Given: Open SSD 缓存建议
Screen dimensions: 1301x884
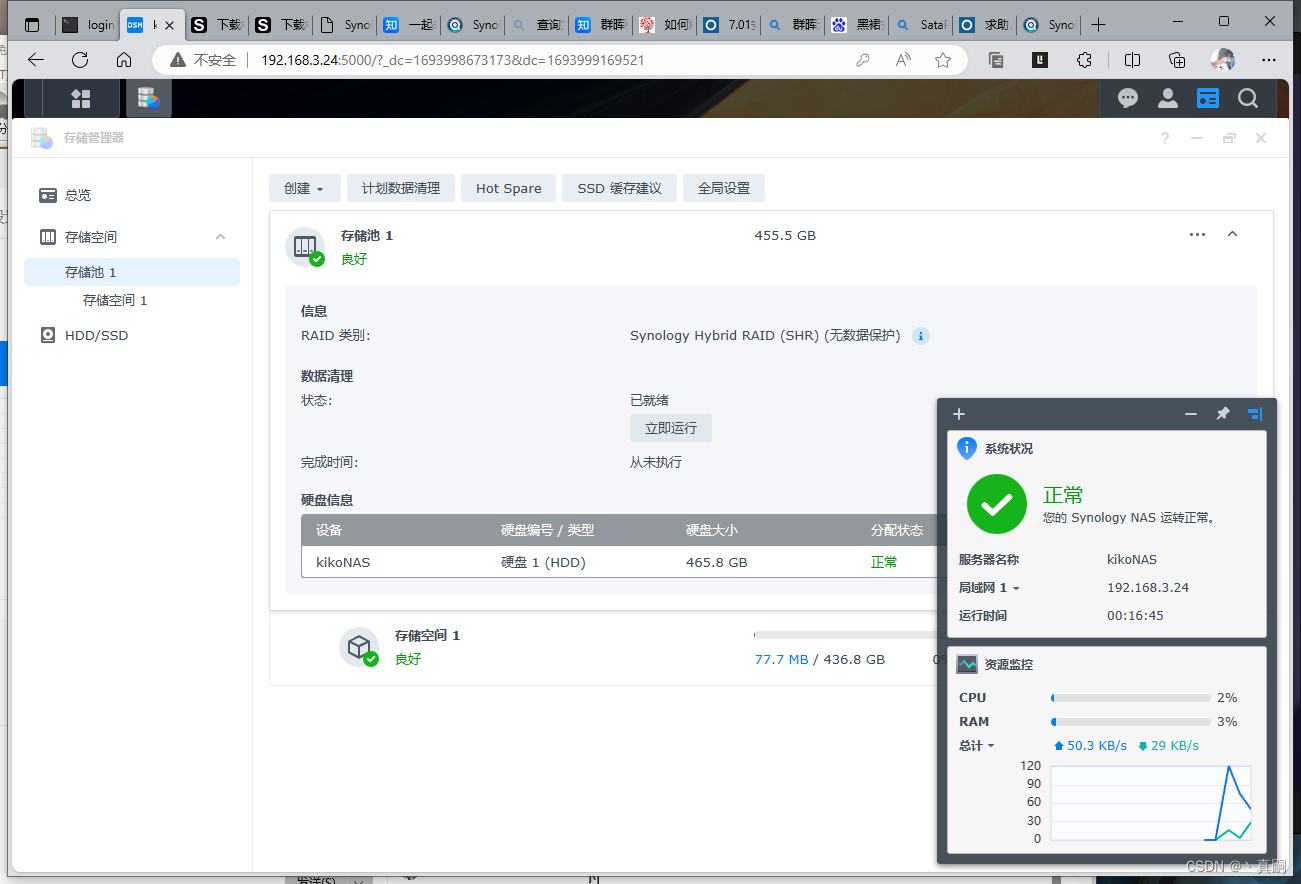Looking at the screenshot, I should point(620,188).
